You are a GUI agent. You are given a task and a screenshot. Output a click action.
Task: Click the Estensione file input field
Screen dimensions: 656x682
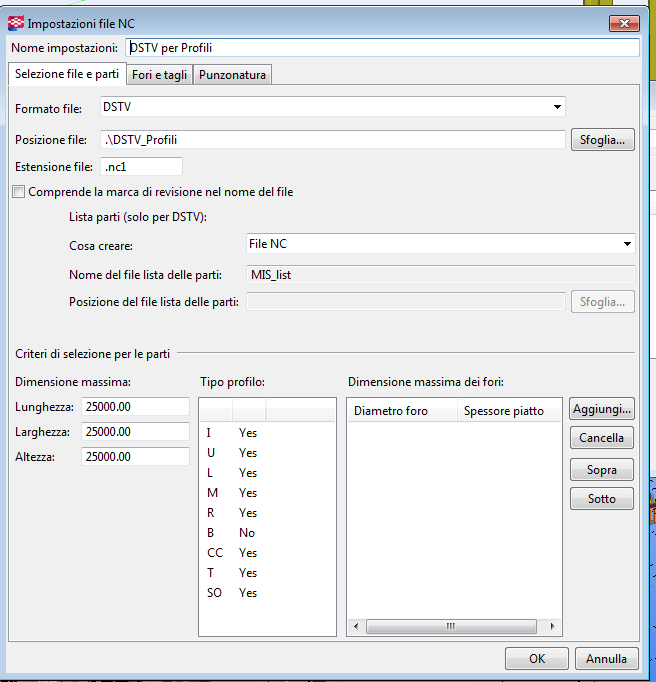pyautogui.click(x=140, y=167)
